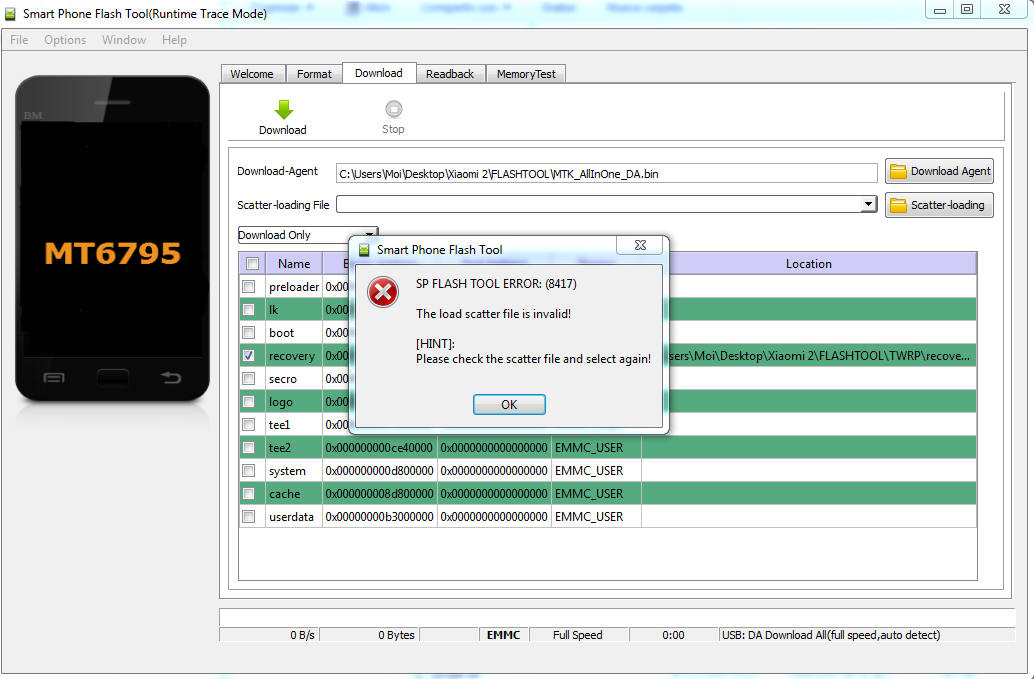1034x679 pixels.
Task: Check the system partition checkbox
Action: pyautogui.click(x=249, y=471)
